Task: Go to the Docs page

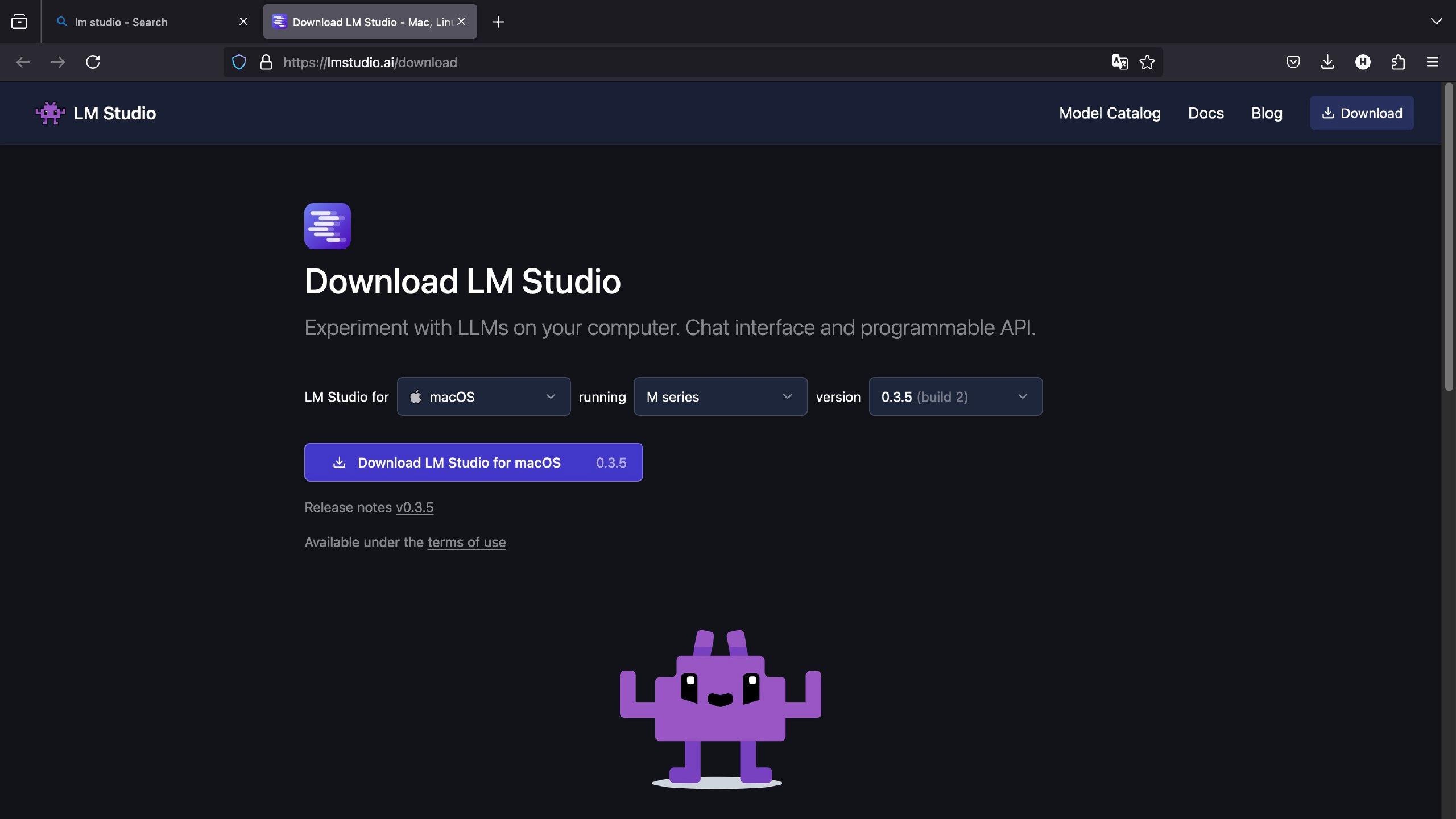Action: tap(1205, 113)
